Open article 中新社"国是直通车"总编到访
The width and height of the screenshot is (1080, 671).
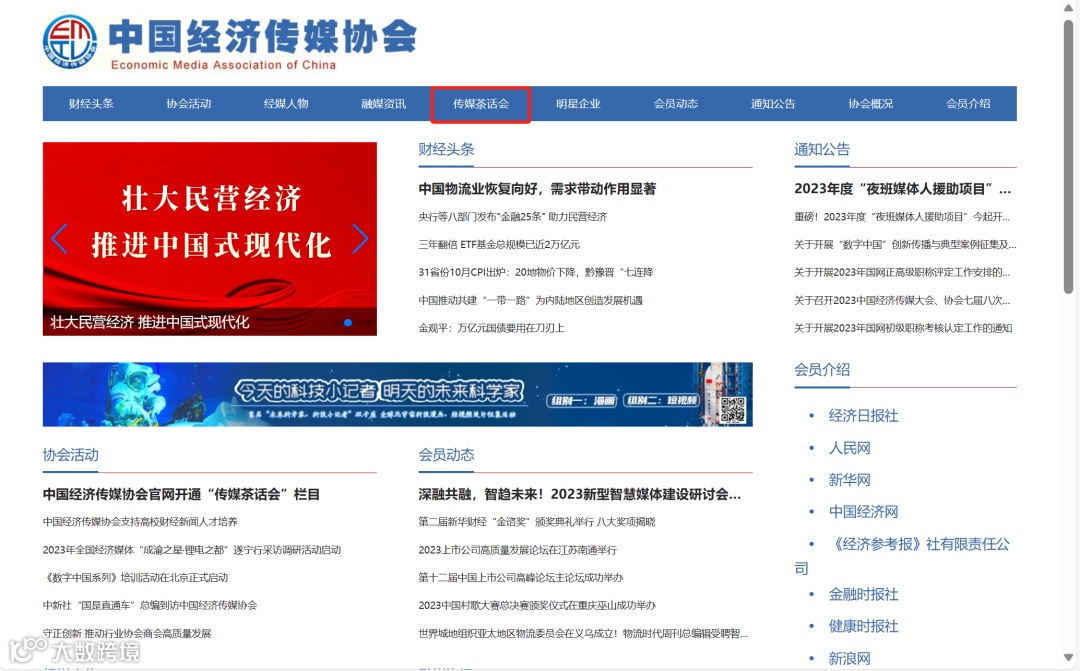[149, 606]
